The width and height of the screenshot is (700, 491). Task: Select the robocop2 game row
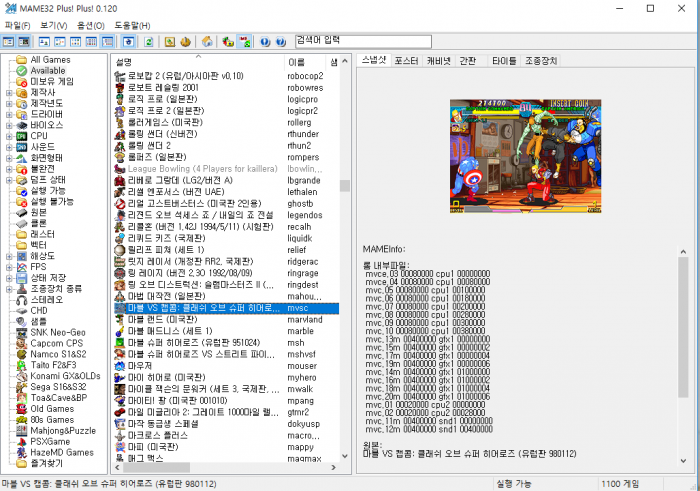tap(226, 76)
